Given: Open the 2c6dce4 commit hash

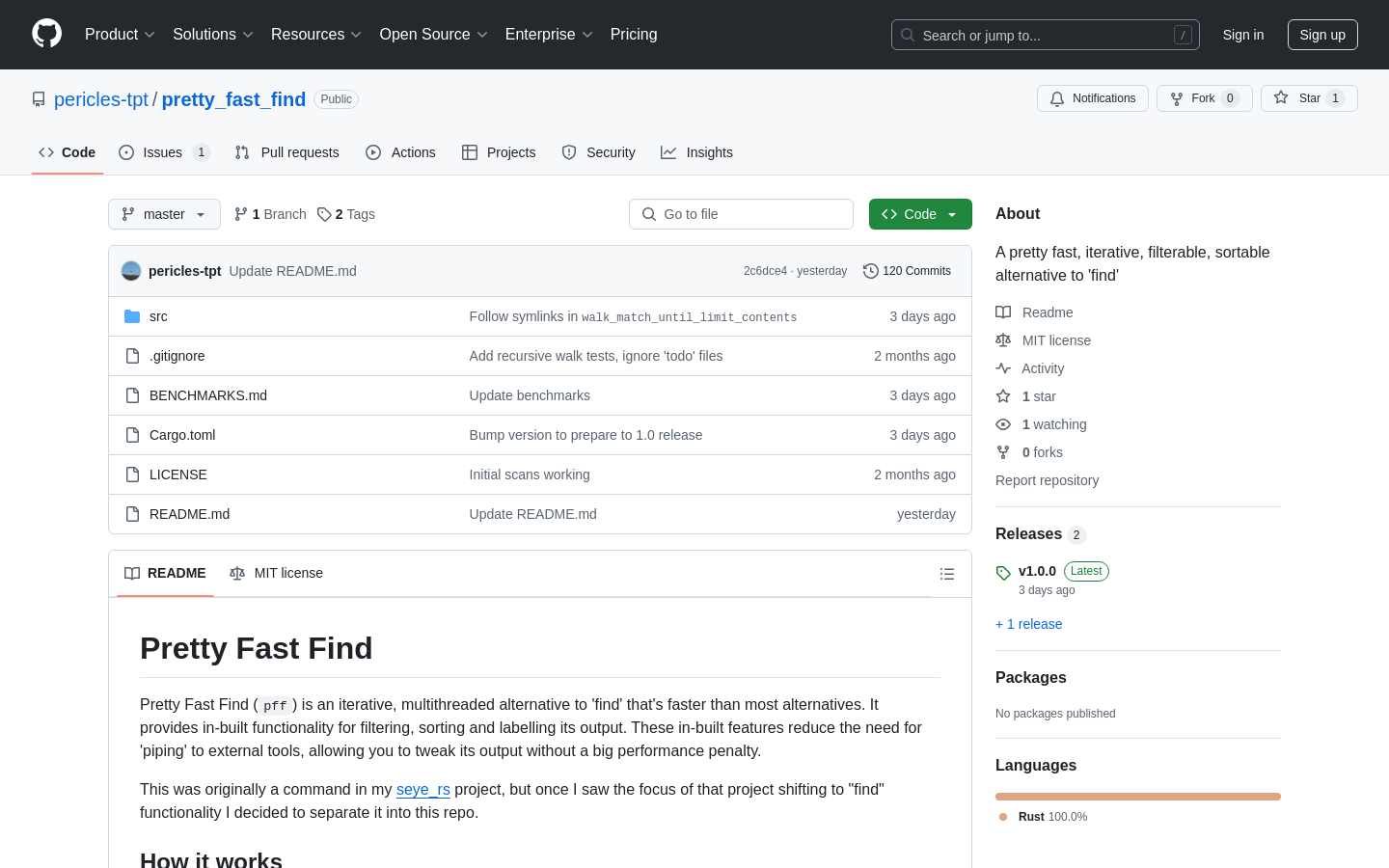Looking at the screenshot, I should pos(765,271).
